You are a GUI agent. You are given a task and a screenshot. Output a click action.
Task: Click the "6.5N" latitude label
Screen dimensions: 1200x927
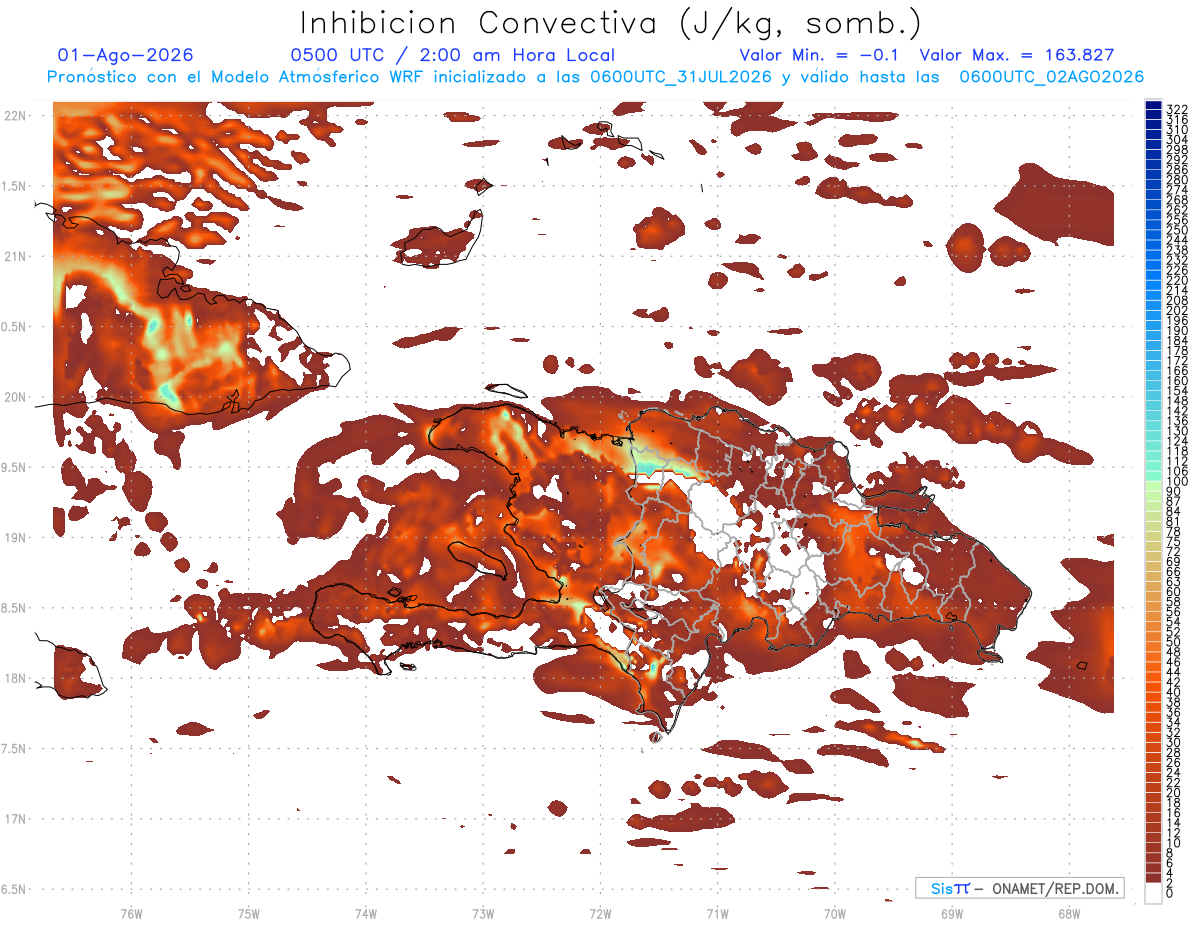tap(15, 889)
